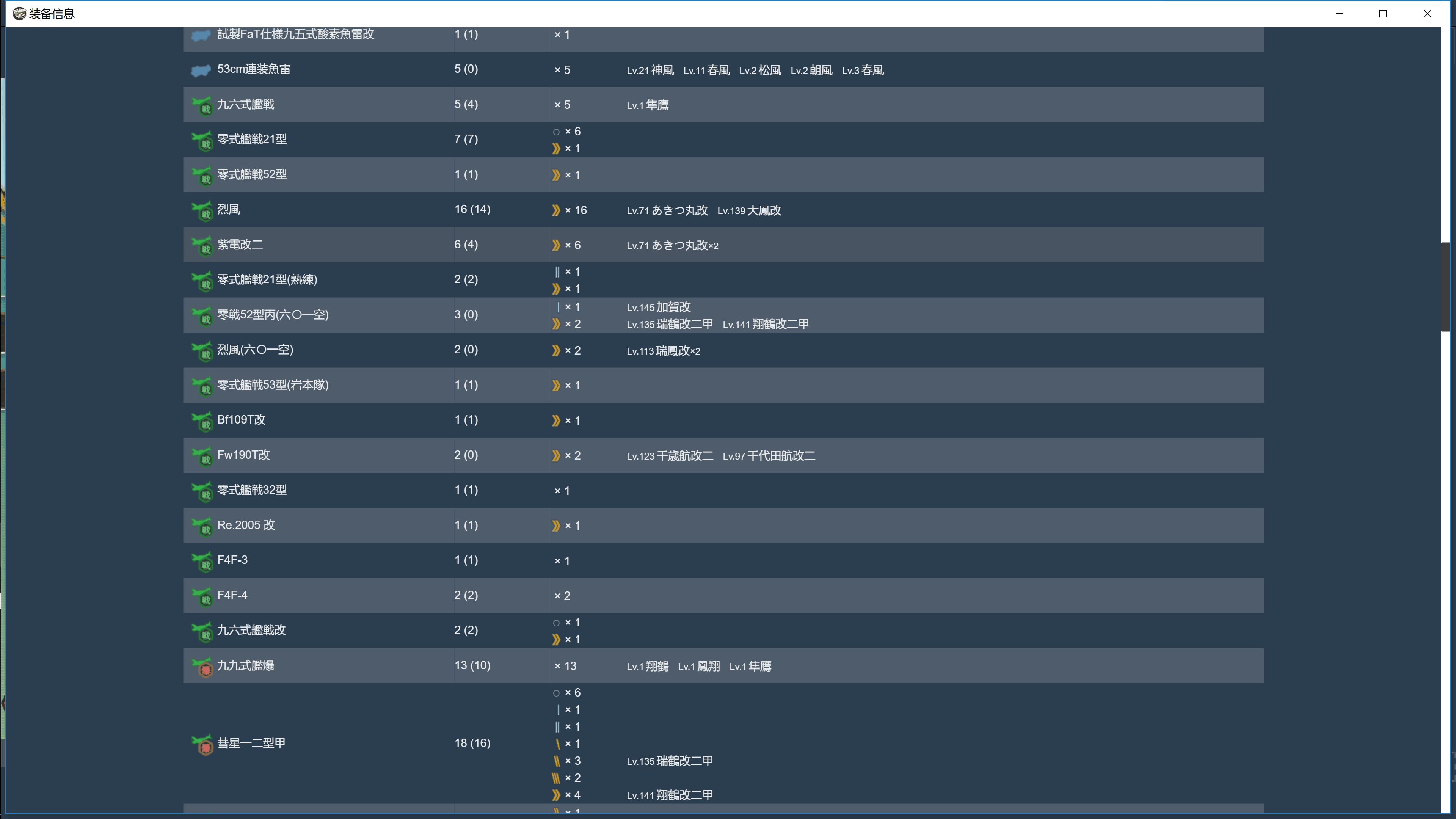
Task: Select the 烈風 equipment name
Action: [x=229, y=209]
